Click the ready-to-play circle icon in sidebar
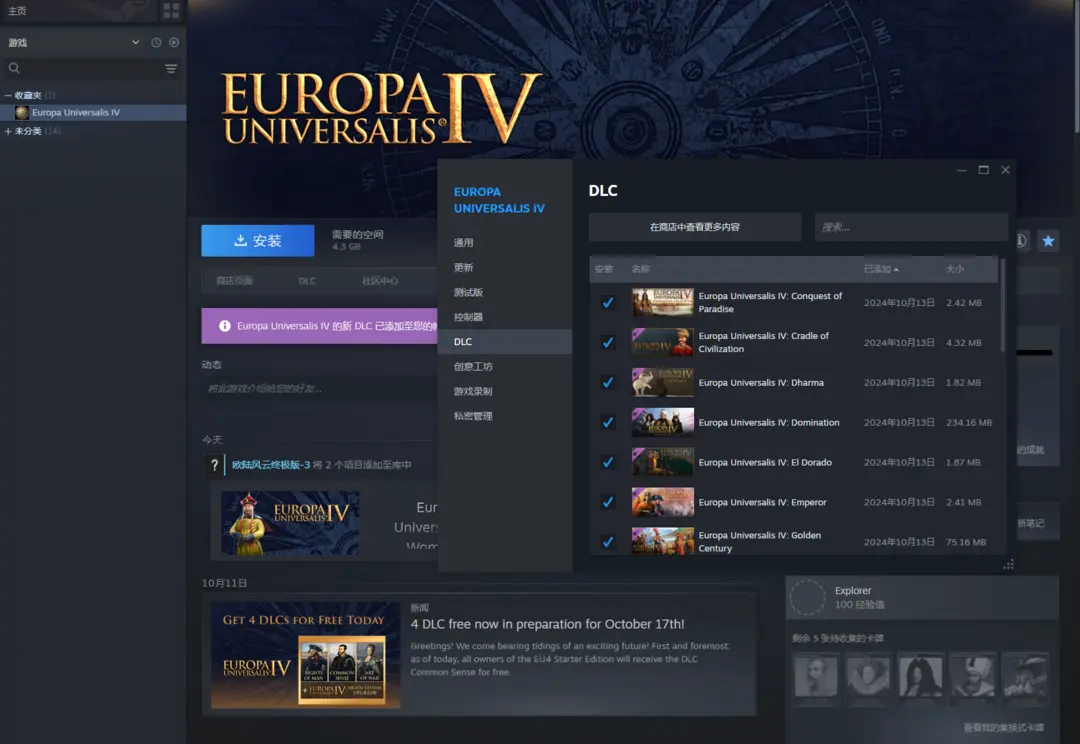 pyautogui.click(x=174, y=43)
